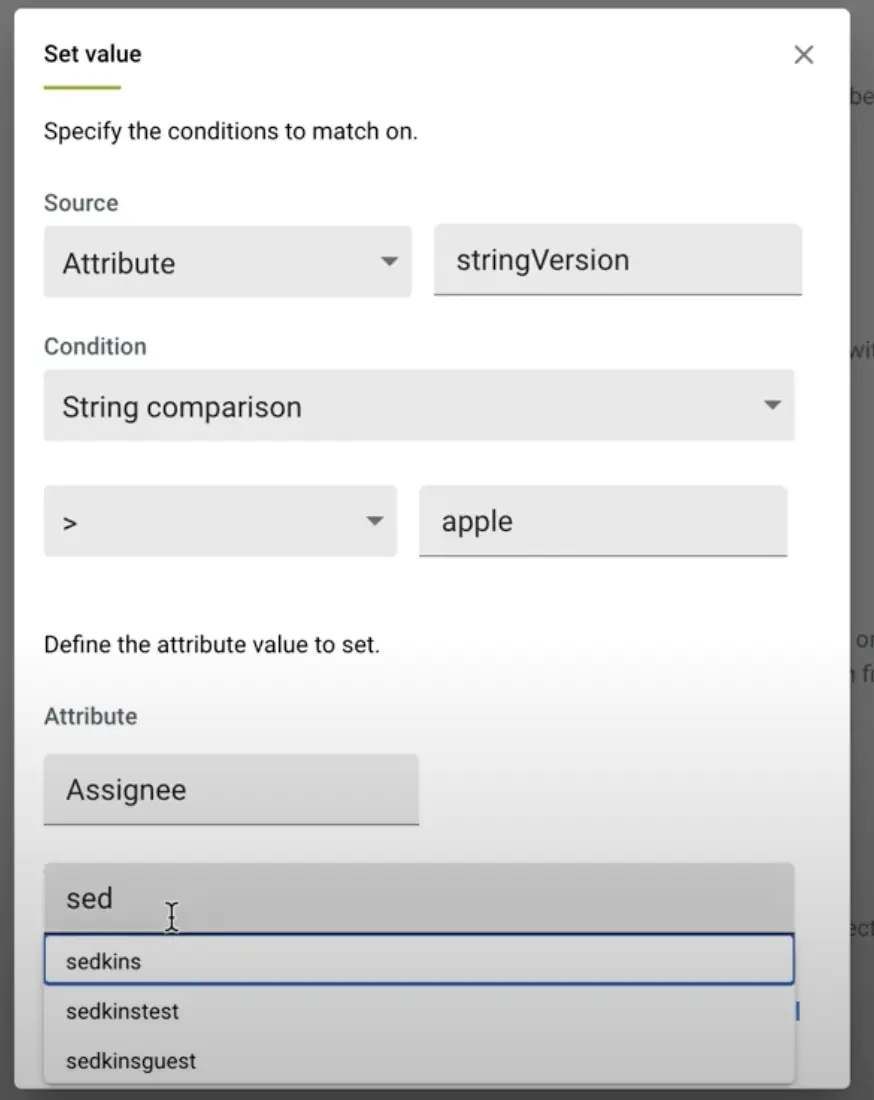Click the assignee value field containing sed
This screenshot has height=1100, width=874.
point(420,897)
